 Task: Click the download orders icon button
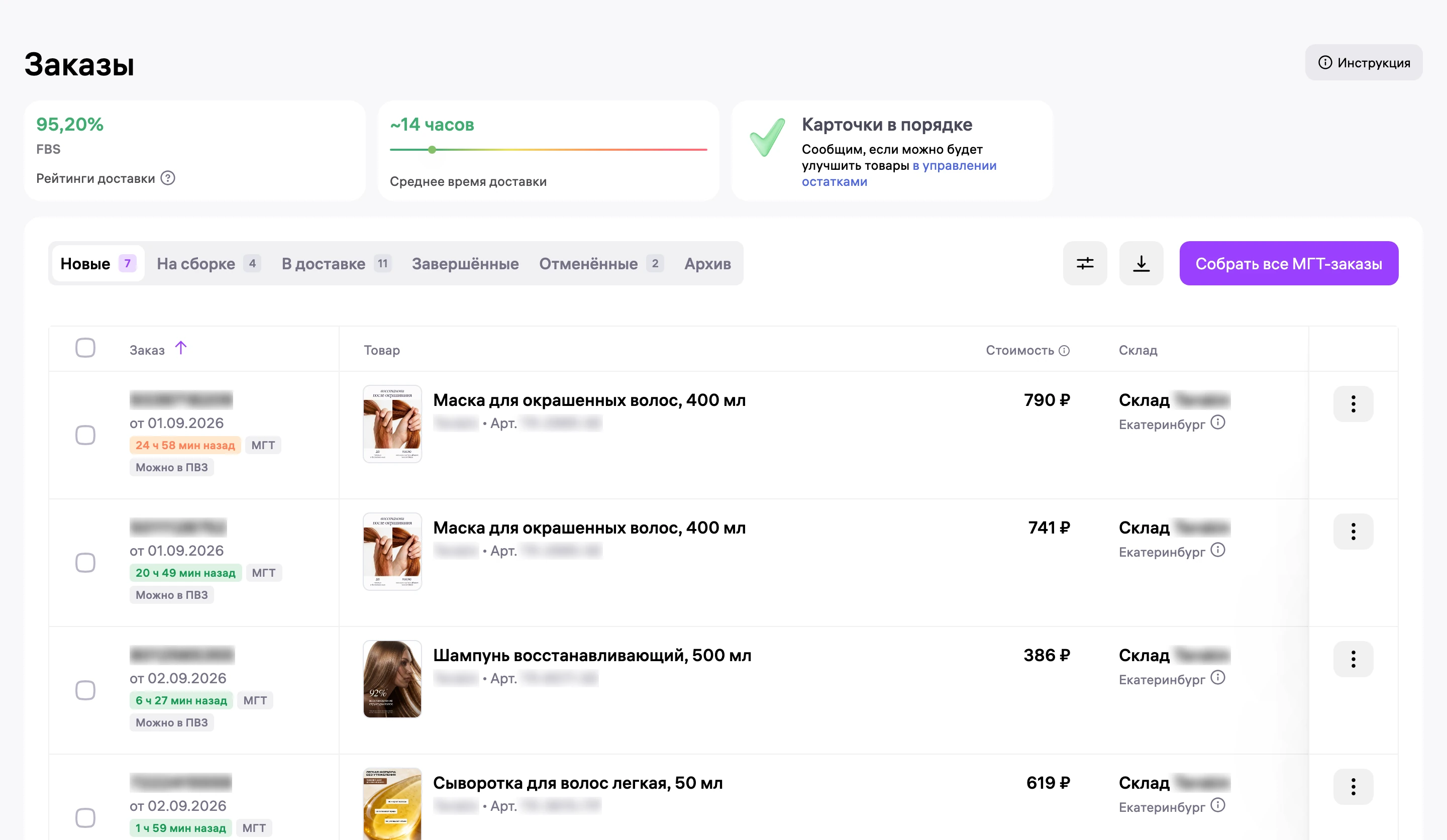[1141, 264]
